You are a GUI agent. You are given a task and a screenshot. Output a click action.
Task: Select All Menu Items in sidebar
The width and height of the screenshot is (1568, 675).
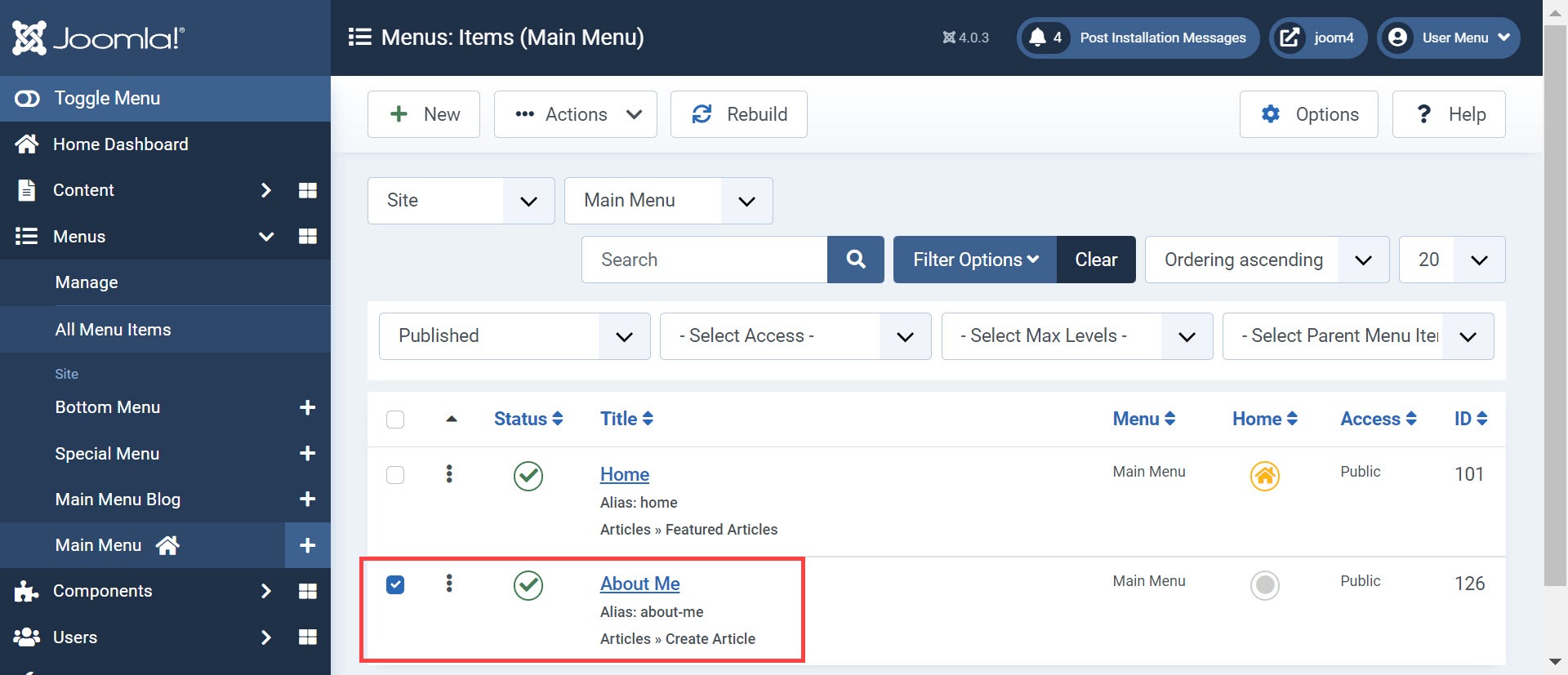click(114, 330)
